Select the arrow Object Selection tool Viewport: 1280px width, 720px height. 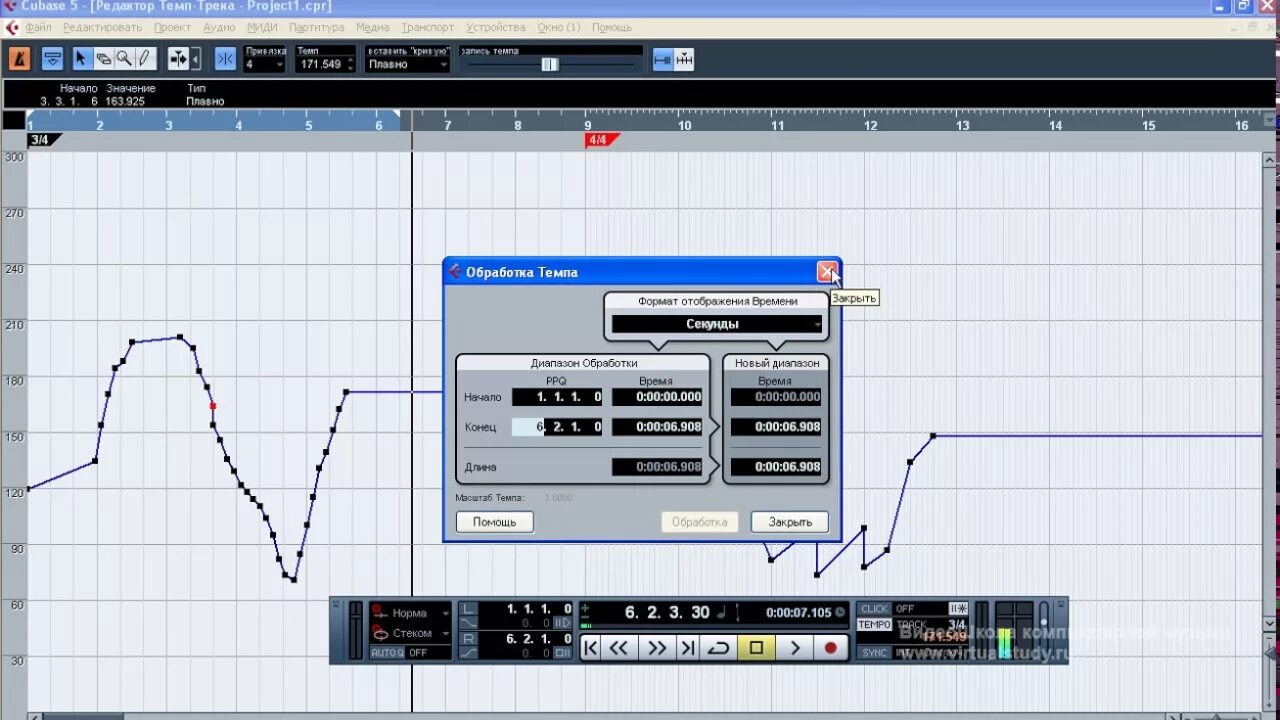(81, 59)
